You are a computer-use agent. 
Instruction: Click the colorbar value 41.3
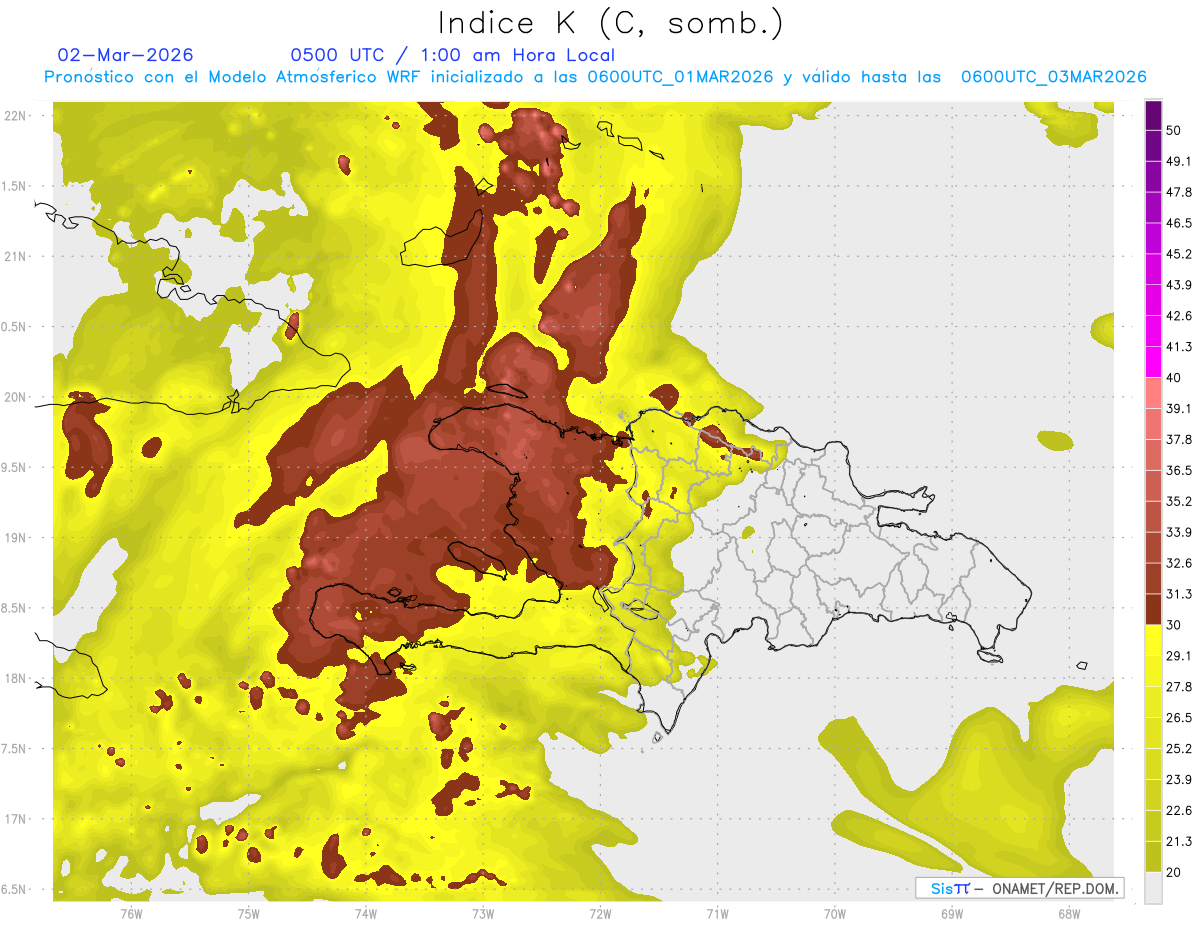click(x=1179, y=347)
